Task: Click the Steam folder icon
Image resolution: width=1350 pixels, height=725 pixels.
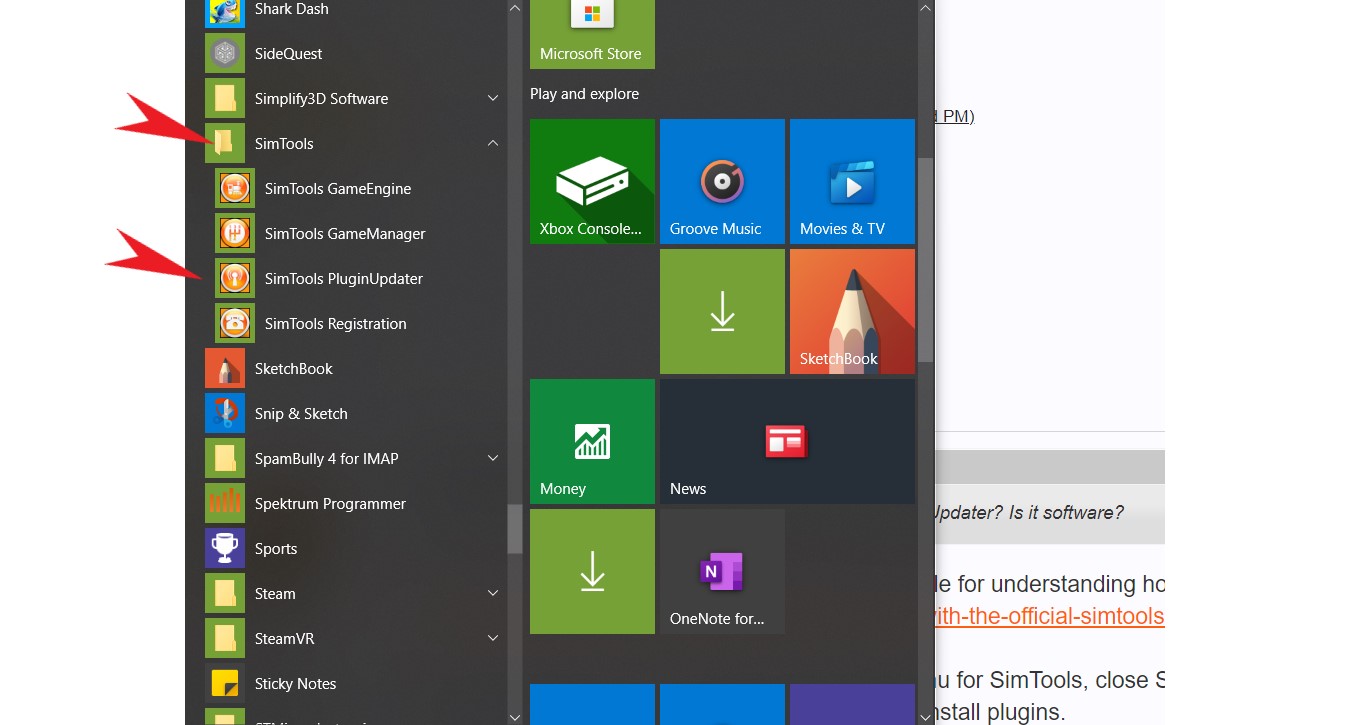Action: point(225,593)
